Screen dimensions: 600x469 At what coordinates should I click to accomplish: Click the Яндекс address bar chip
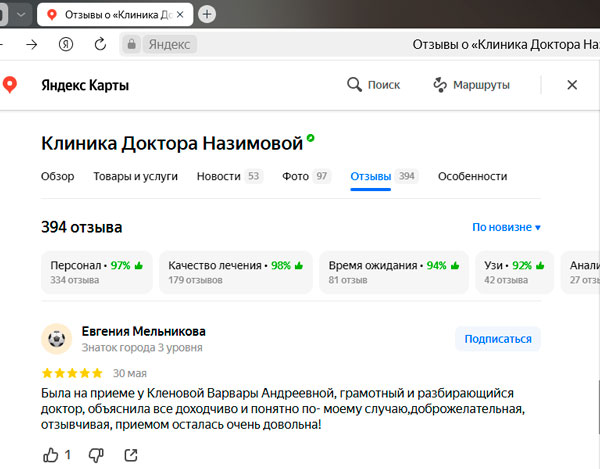point(170,44)
